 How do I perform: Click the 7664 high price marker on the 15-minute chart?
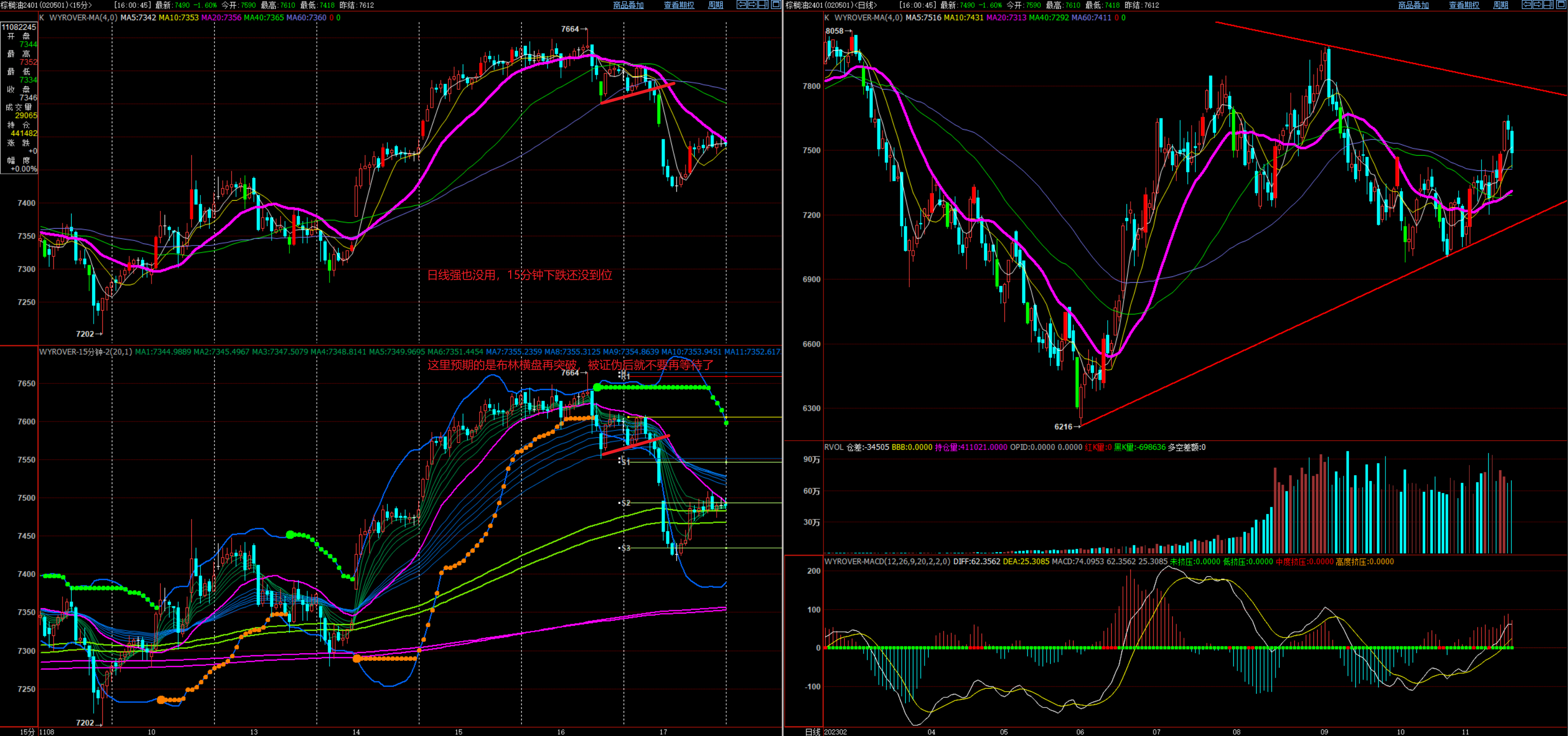pos(570,28)
